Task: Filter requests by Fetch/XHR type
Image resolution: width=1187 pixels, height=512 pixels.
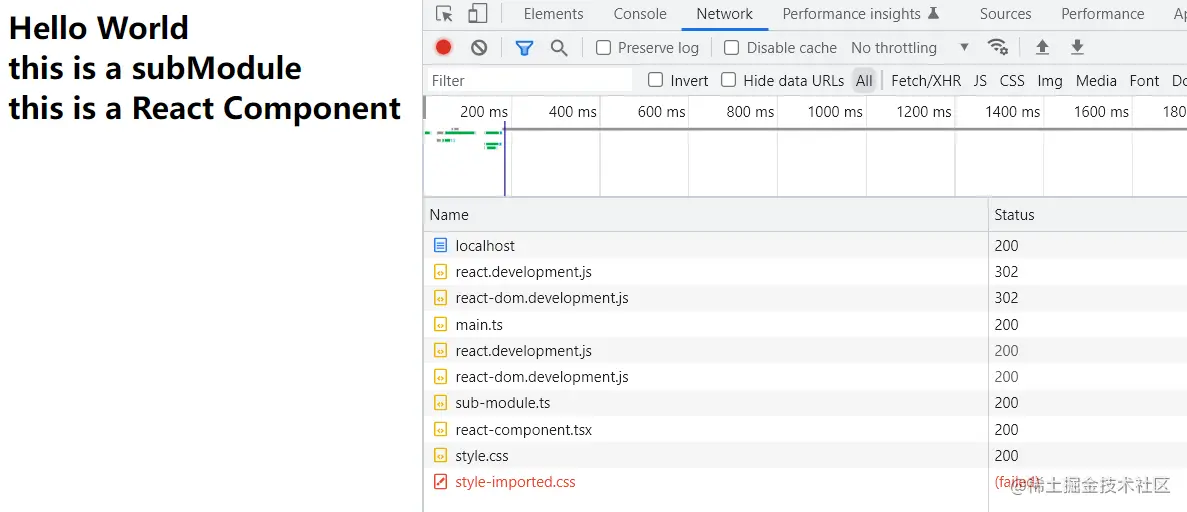Action: (926, 80)
